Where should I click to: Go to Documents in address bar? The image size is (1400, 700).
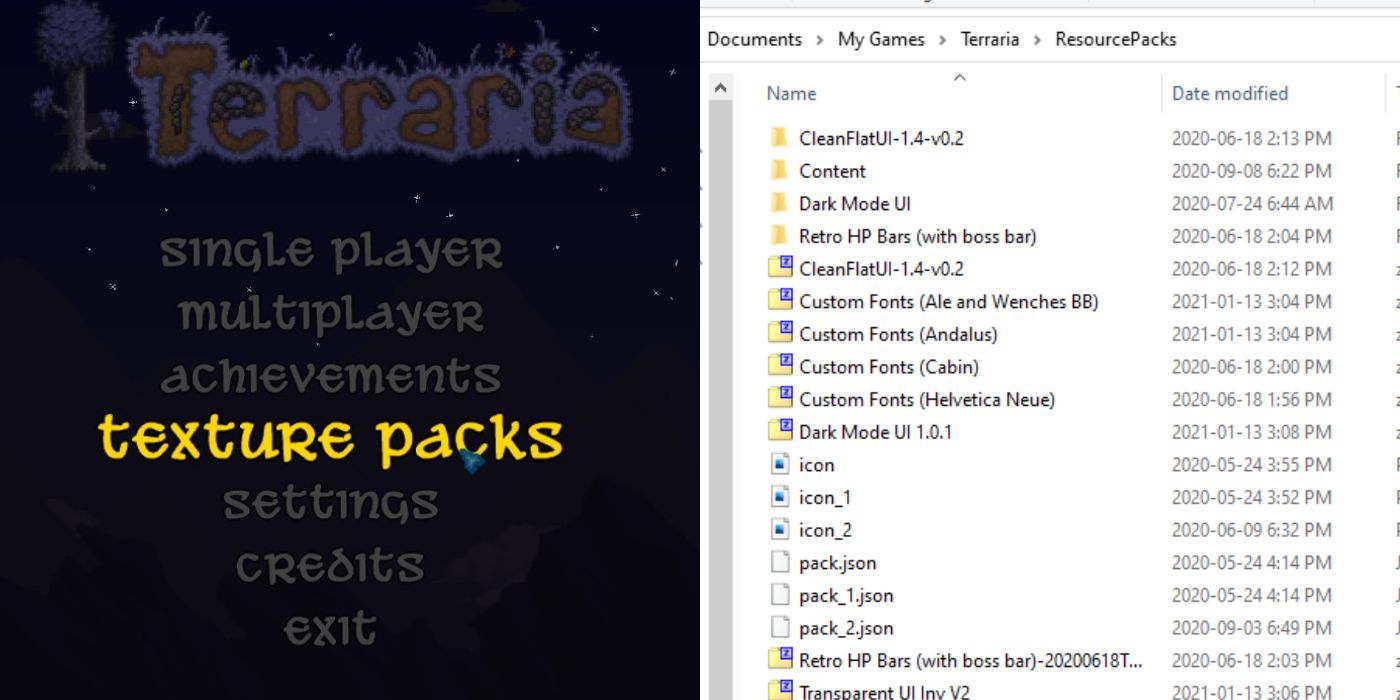coord(755,39)
